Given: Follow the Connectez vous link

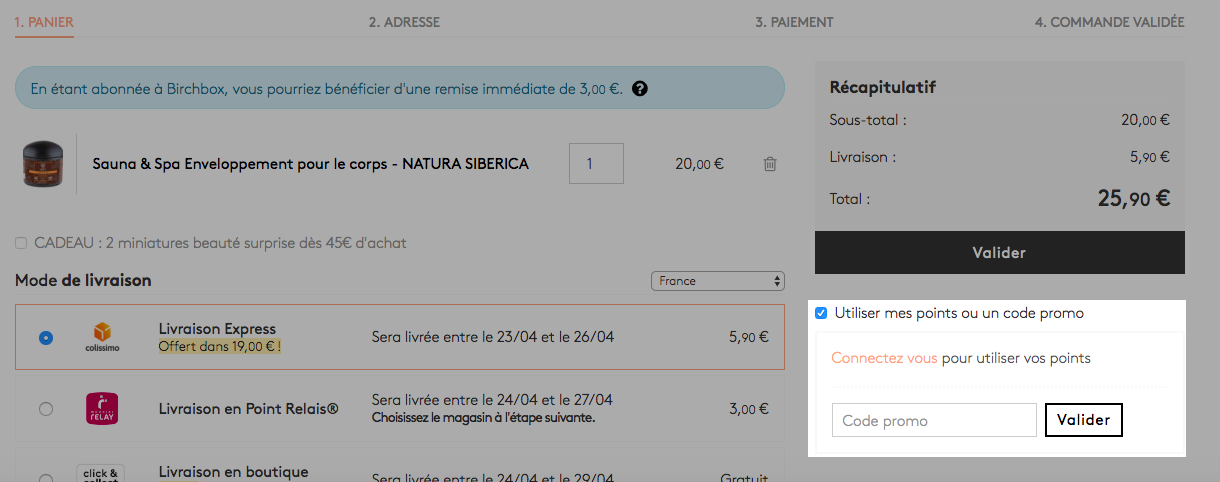Looking at the screenshot, I should 884,358.
